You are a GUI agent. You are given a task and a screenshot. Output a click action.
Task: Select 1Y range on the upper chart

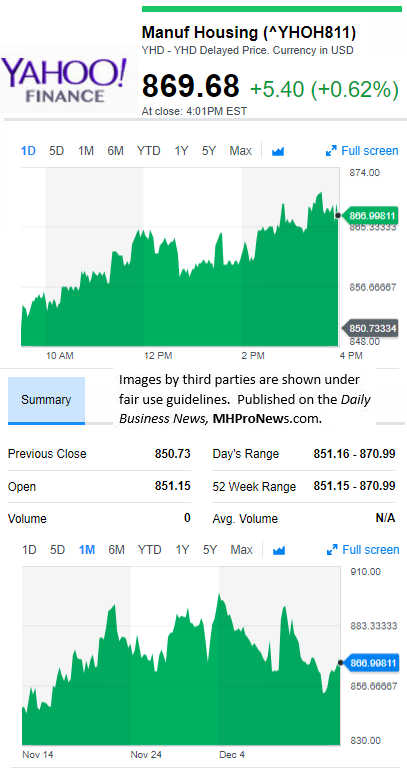[x=181, y=151]
